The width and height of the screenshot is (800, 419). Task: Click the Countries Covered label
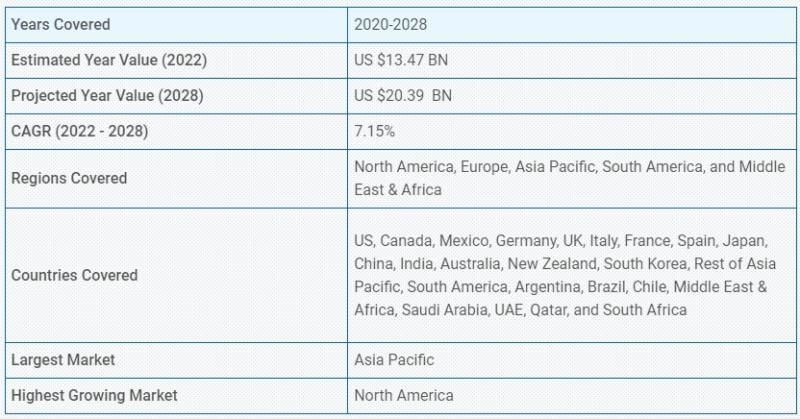(74, 276)
